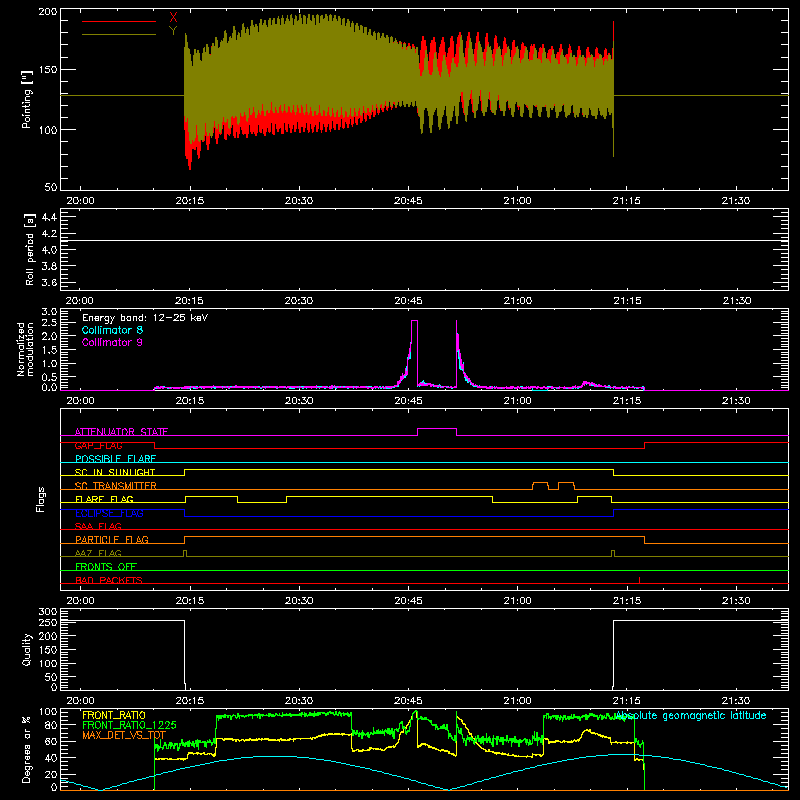Viewport: 800px width, 800px height.
Task: Click the 21:30 tick under Pointing panel
Action: tap(736, 201)
